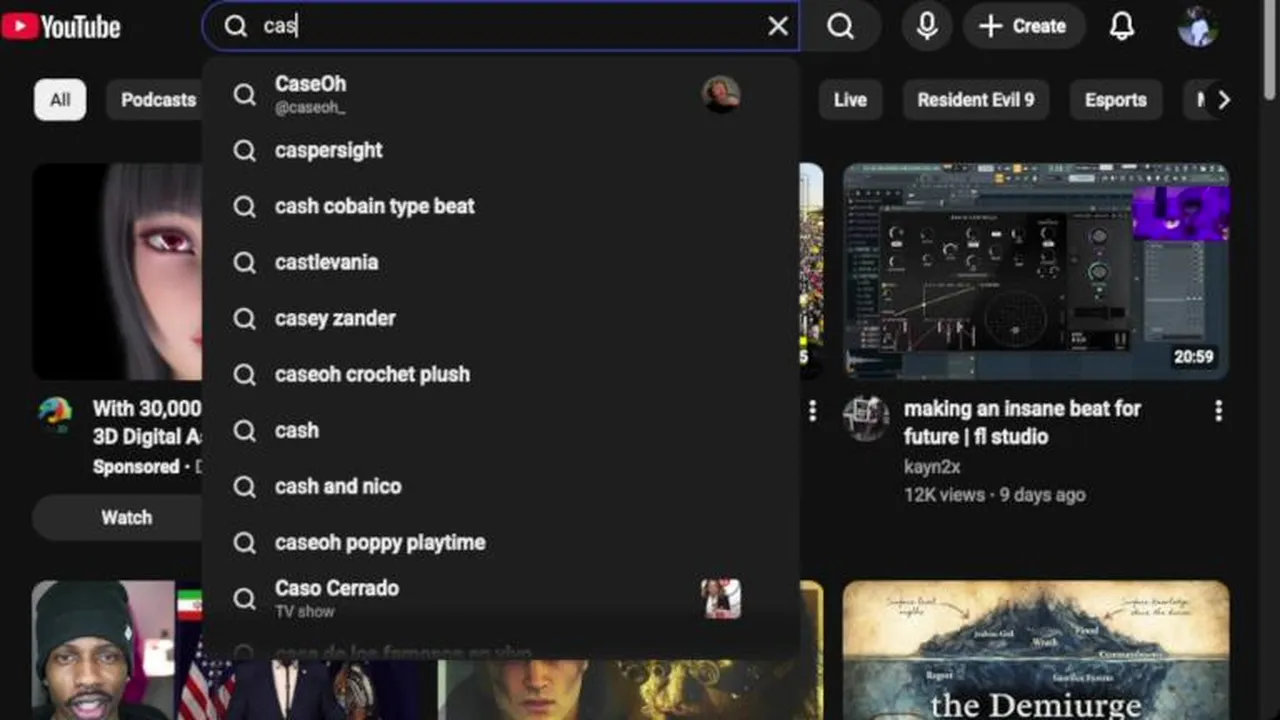1280x720 pixels.
Task: Open the man in beanie video thumbnail
Action: tap(118, 650)
